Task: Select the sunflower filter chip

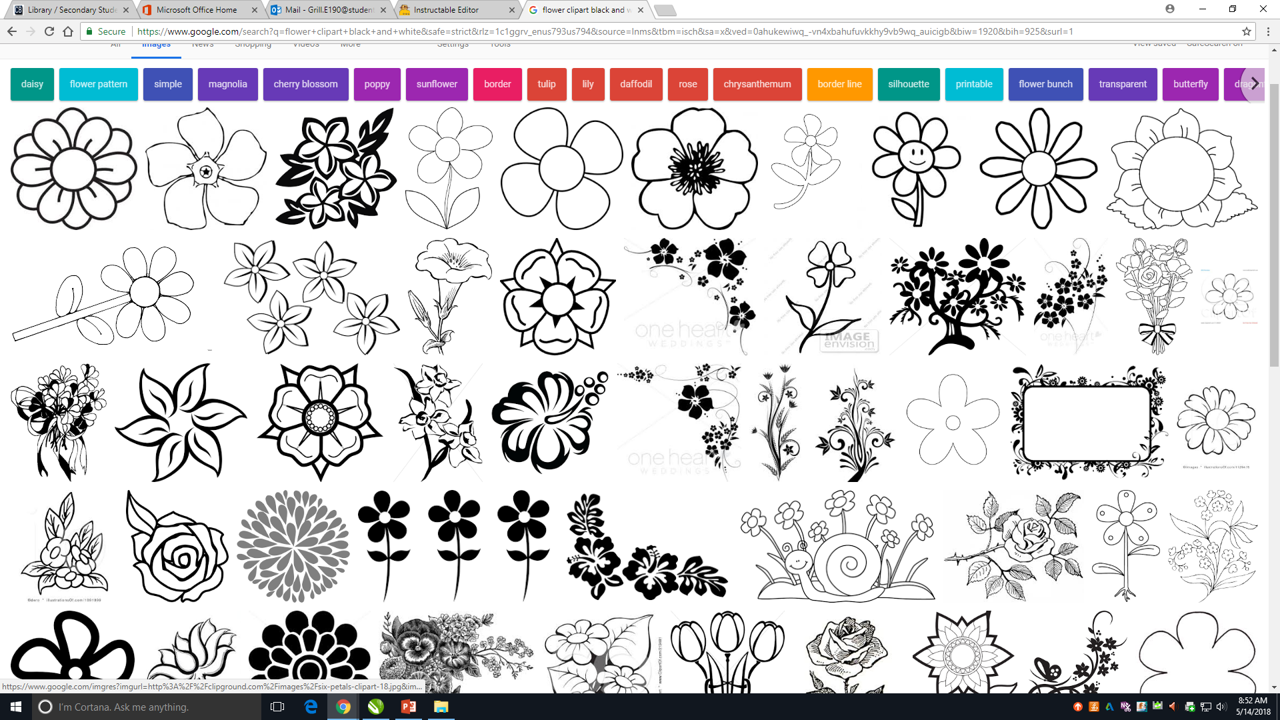Action: (437, 84)
